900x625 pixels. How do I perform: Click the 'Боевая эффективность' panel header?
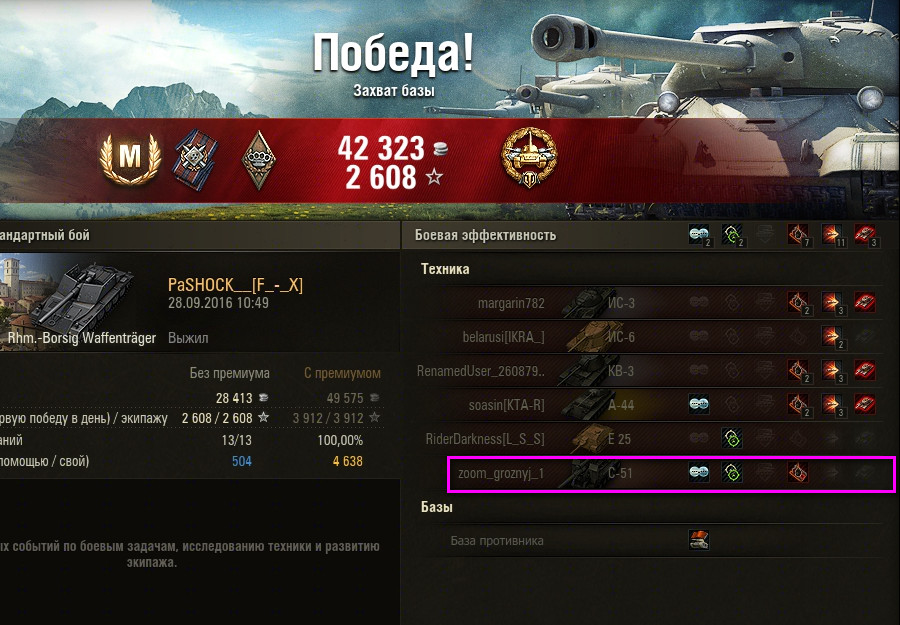click(x=486, y=235)
